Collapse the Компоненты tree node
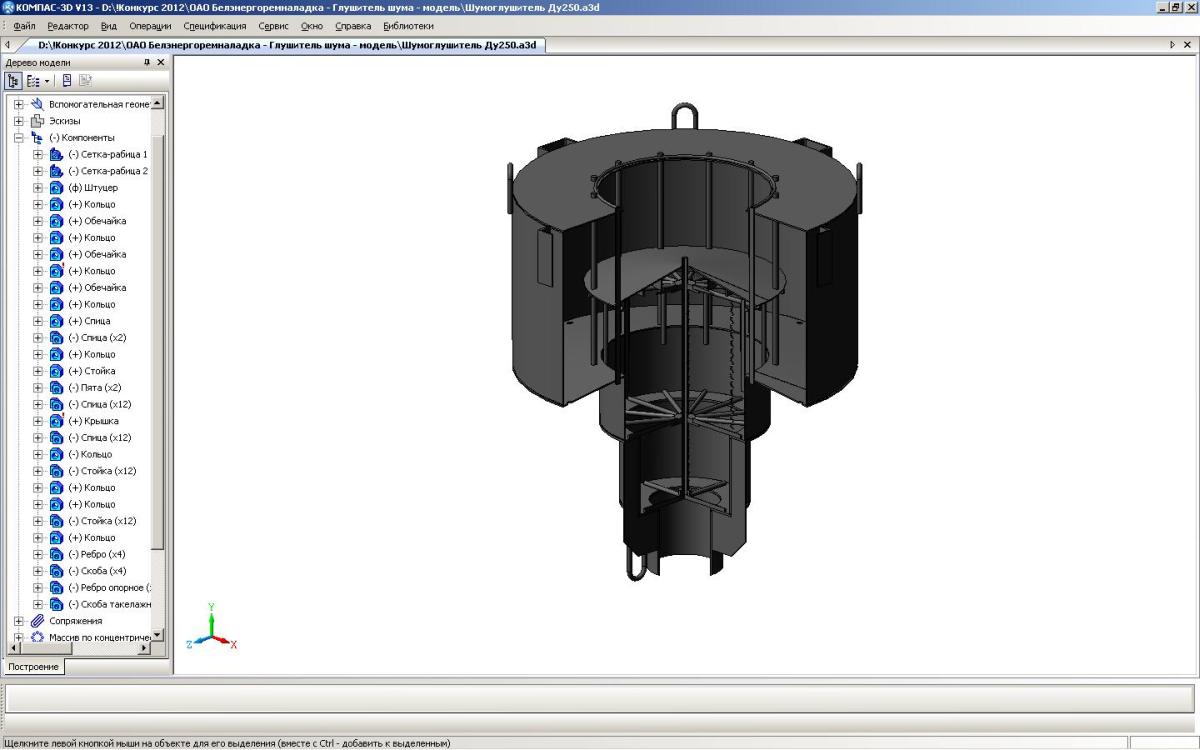The height and width of the screenshot is (750, 1200). pos(18,138)
